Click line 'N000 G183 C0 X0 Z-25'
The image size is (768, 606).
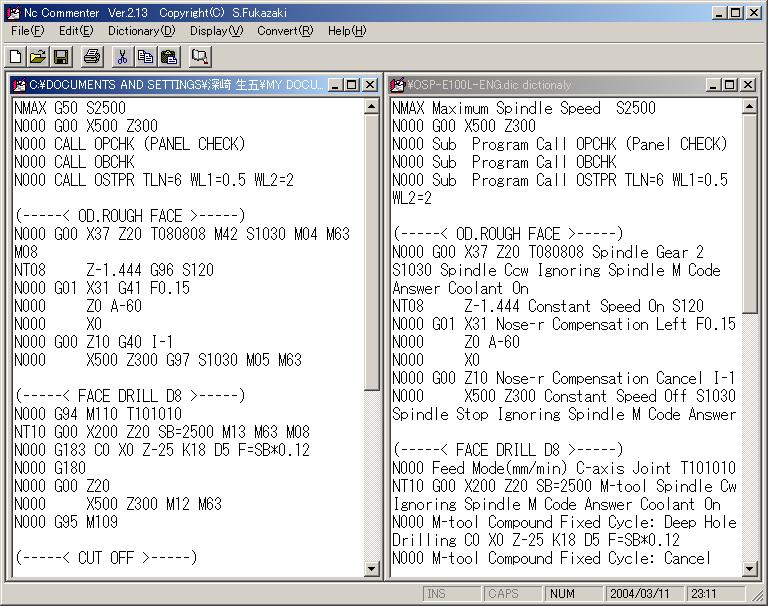tap(162, 450)
